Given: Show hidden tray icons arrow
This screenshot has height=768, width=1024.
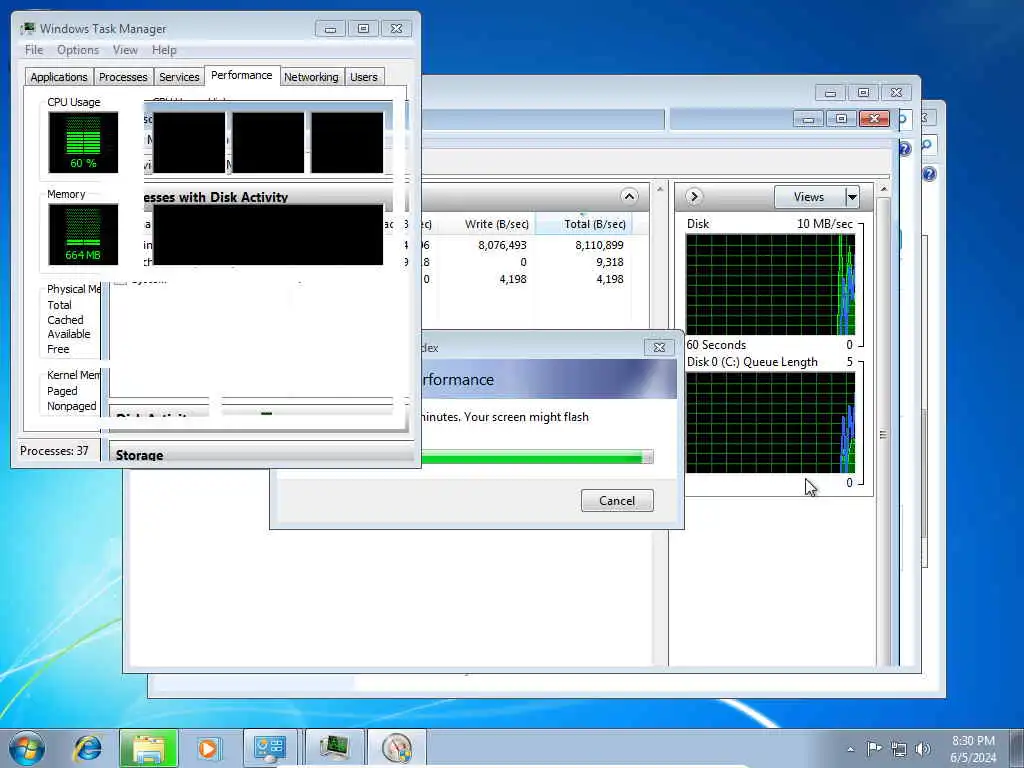Looking at the screenshot, I should click(x=850, y=749).
